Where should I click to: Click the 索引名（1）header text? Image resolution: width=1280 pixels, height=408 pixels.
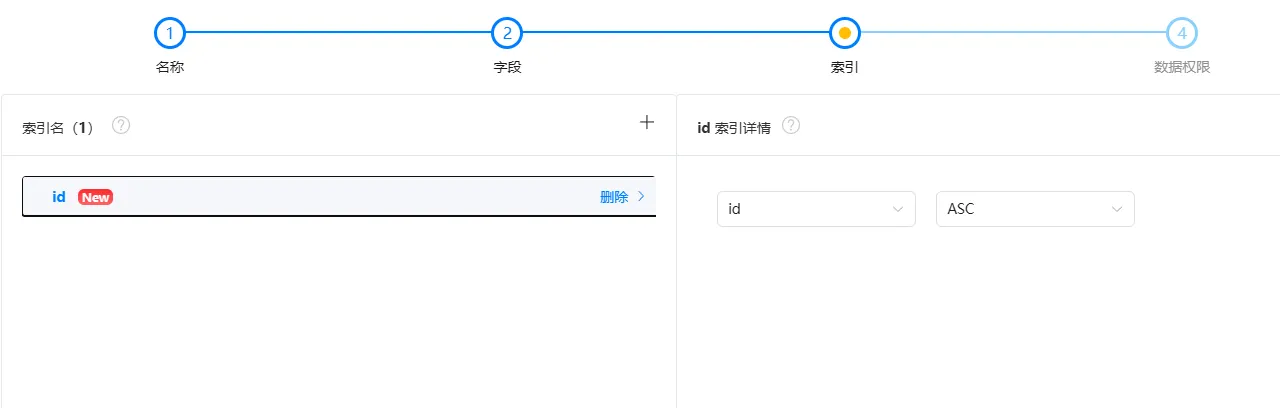[x=57, y=128]
